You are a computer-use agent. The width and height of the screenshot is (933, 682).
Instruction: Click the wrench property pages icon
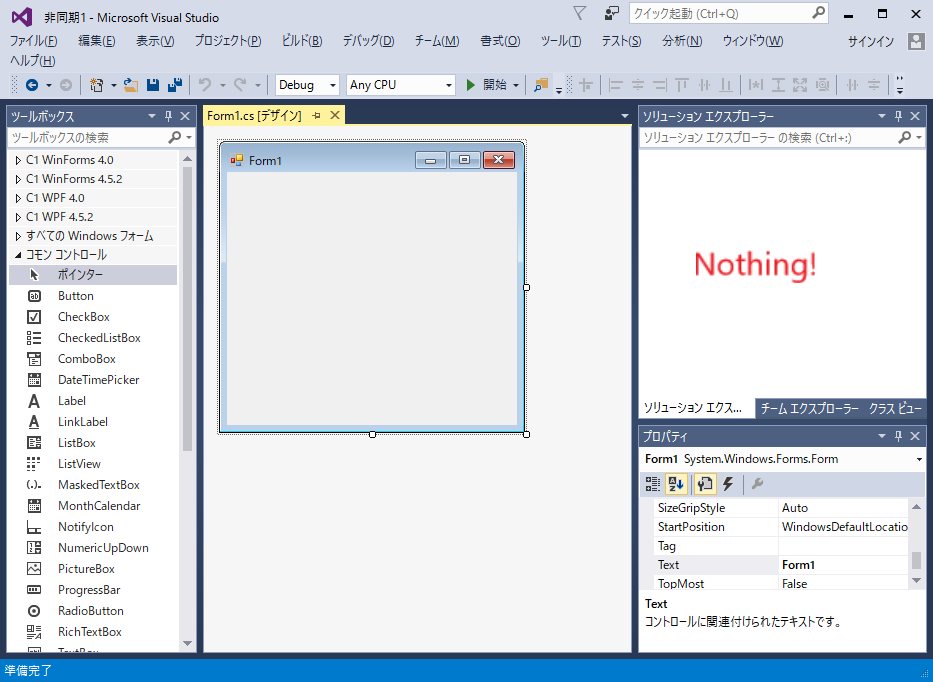tap(757, 484)
